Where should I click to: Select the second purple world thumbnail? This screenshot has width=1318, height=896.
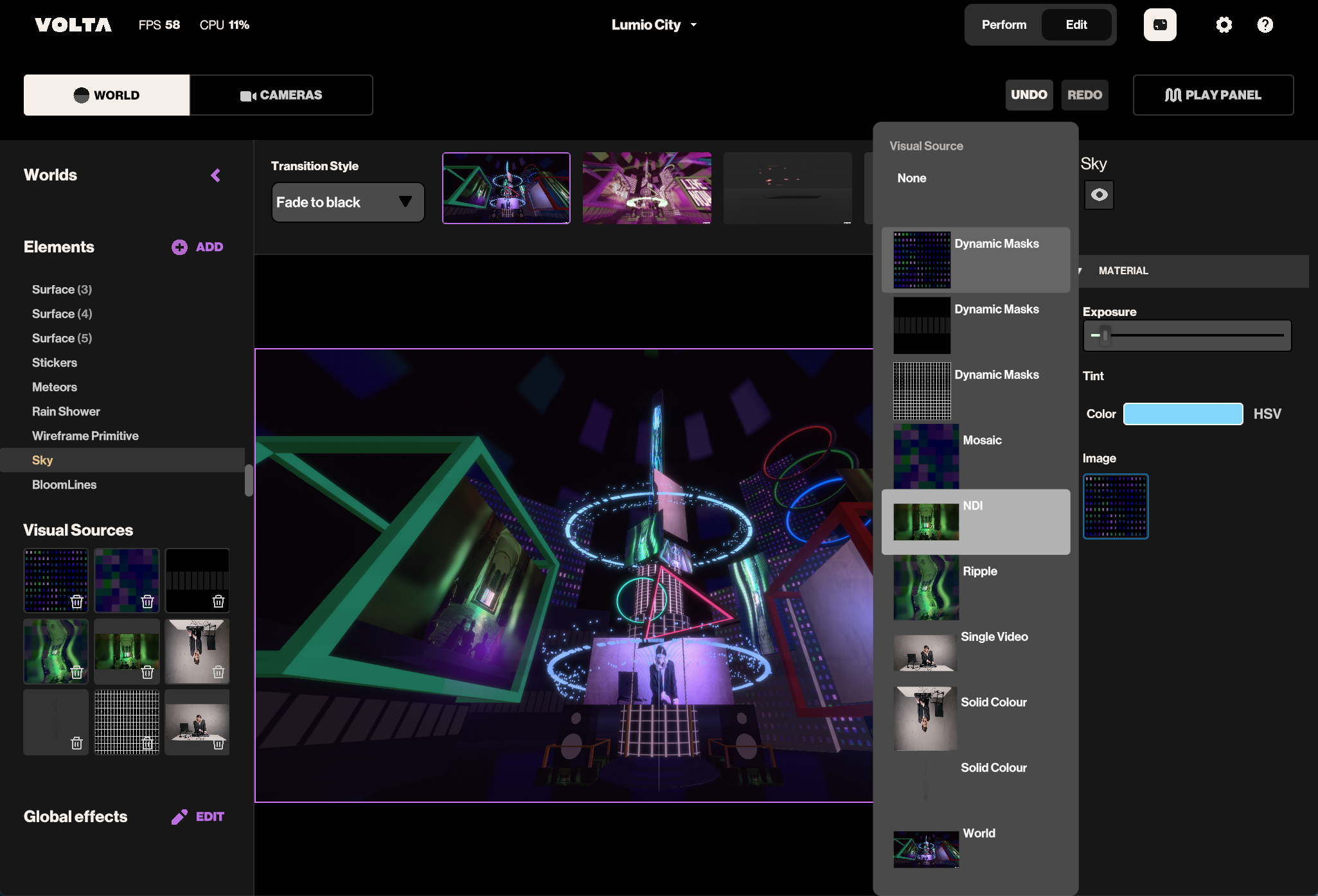646,188
